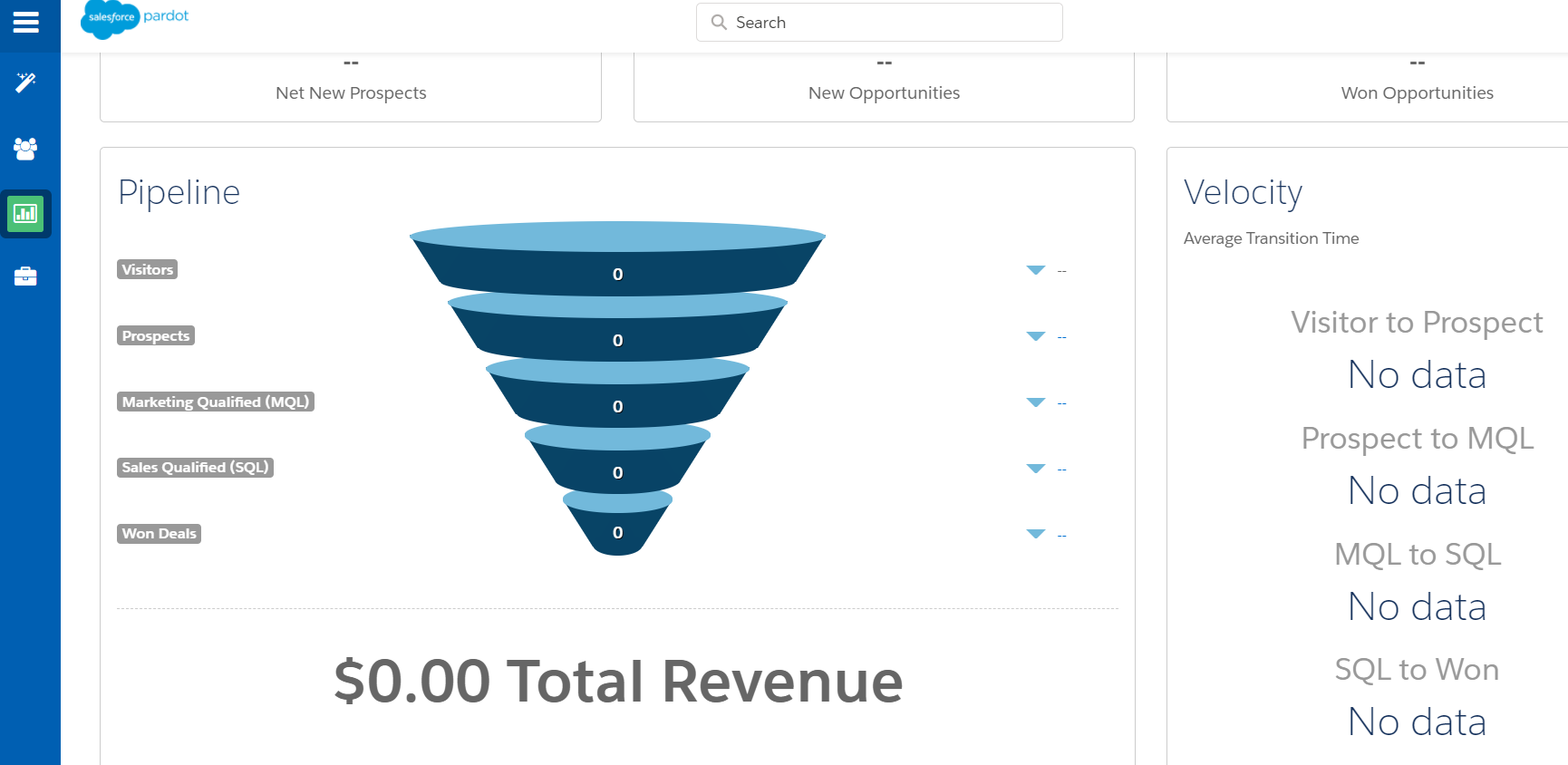Expand the Marketing Qualified row dropdown arrow

(x=1036, y=402)
